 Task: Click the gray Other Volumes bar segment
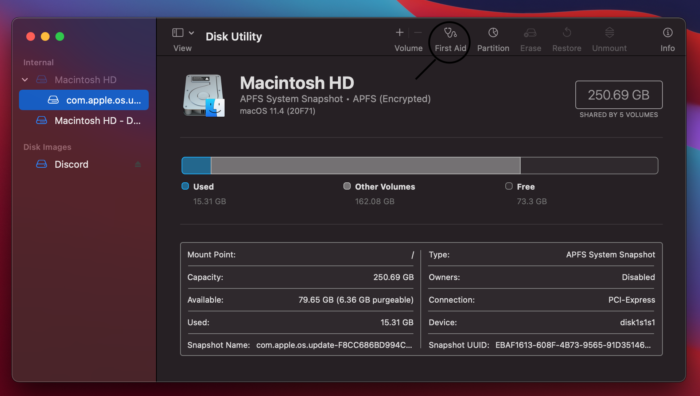[x=366, y=166]
